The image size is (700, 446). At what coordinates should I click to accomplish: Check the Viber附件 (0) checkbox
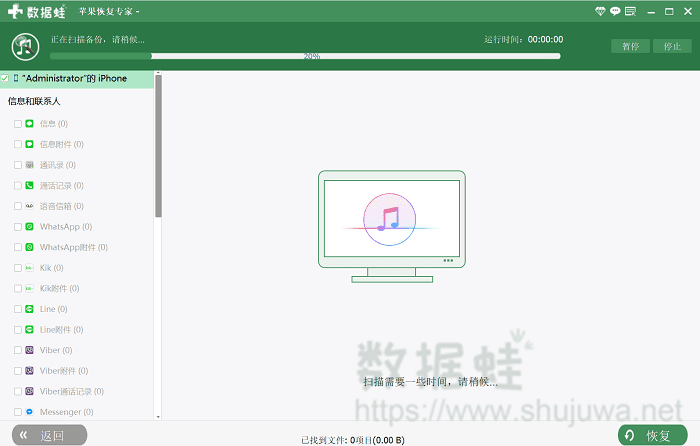click(x=18, y=371)
